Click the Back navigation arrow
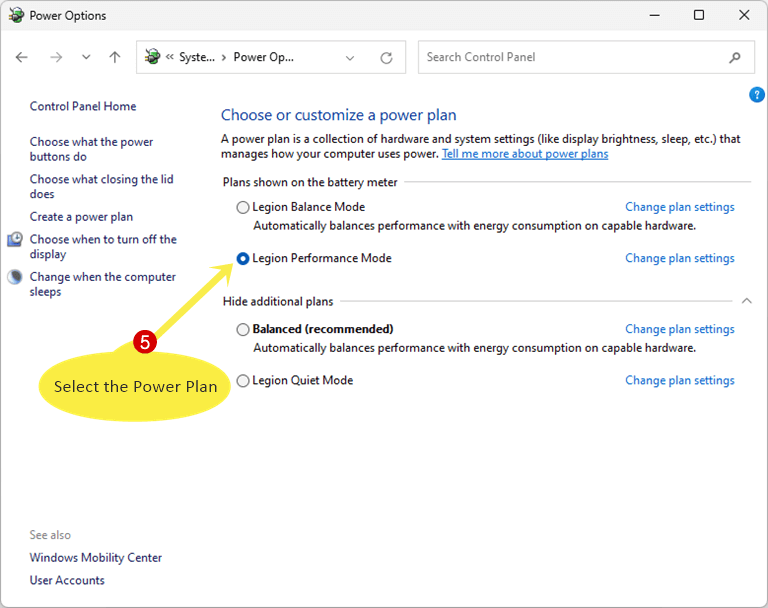Viewport: 768px width, 608px height. [22, 57]
